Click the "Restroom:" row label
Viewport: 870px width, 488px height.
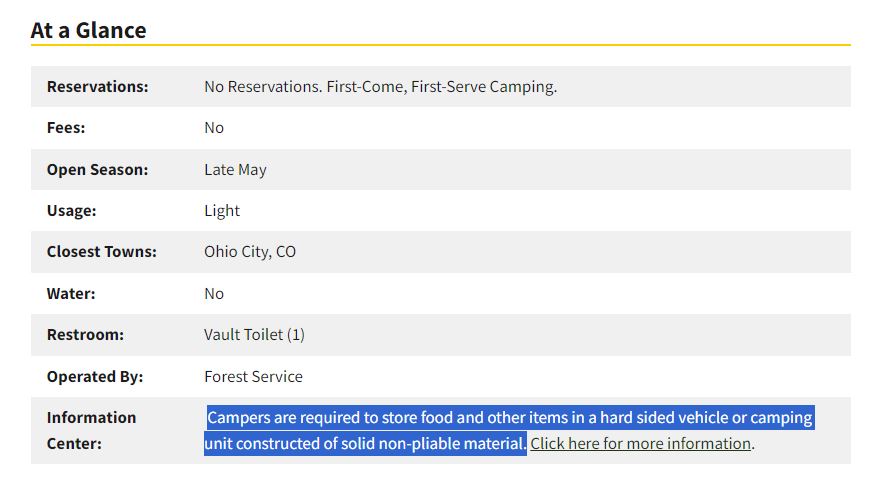85,335
